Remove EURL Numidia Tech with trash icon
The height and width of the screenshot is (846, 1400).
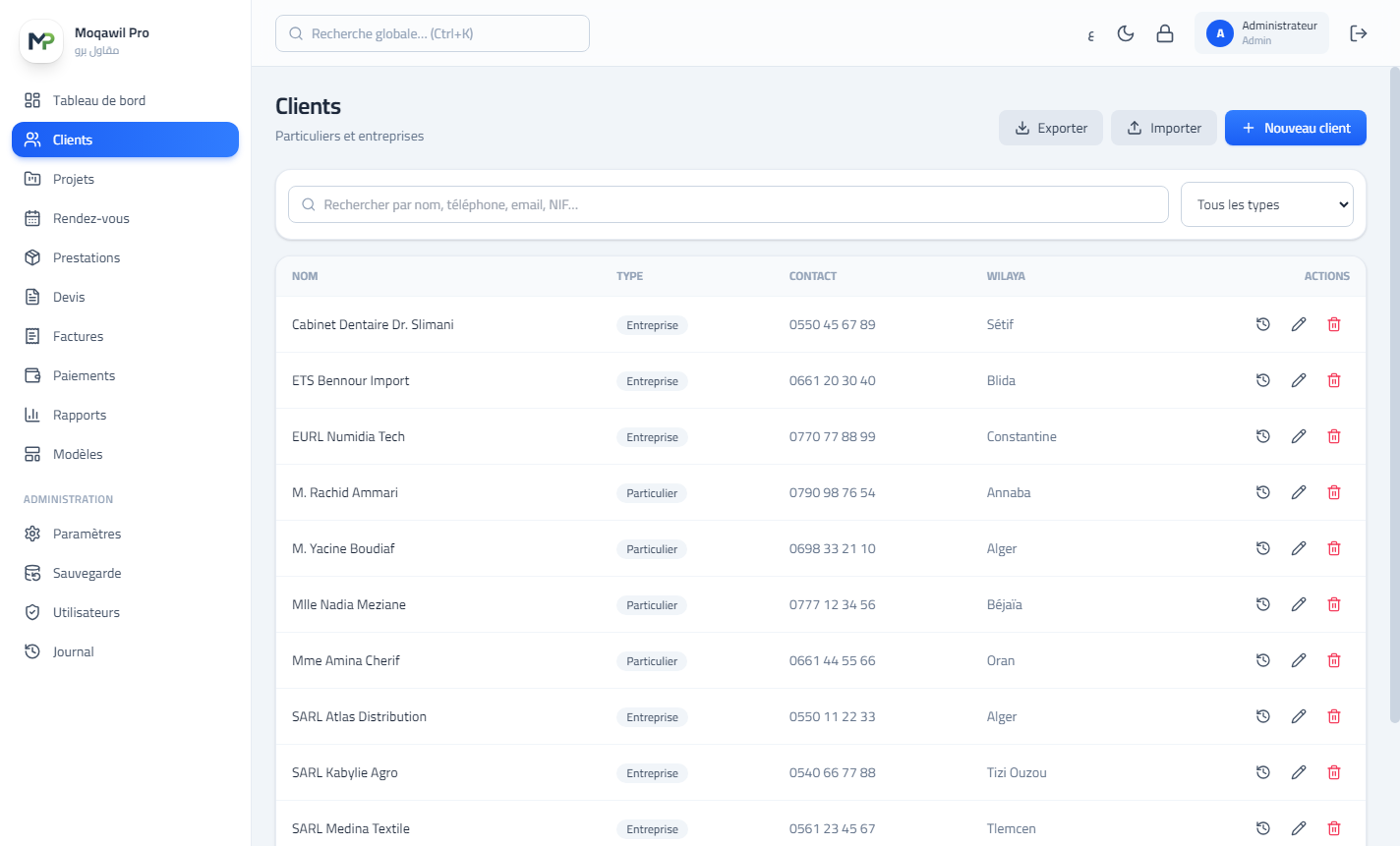tap(1334, 436)
